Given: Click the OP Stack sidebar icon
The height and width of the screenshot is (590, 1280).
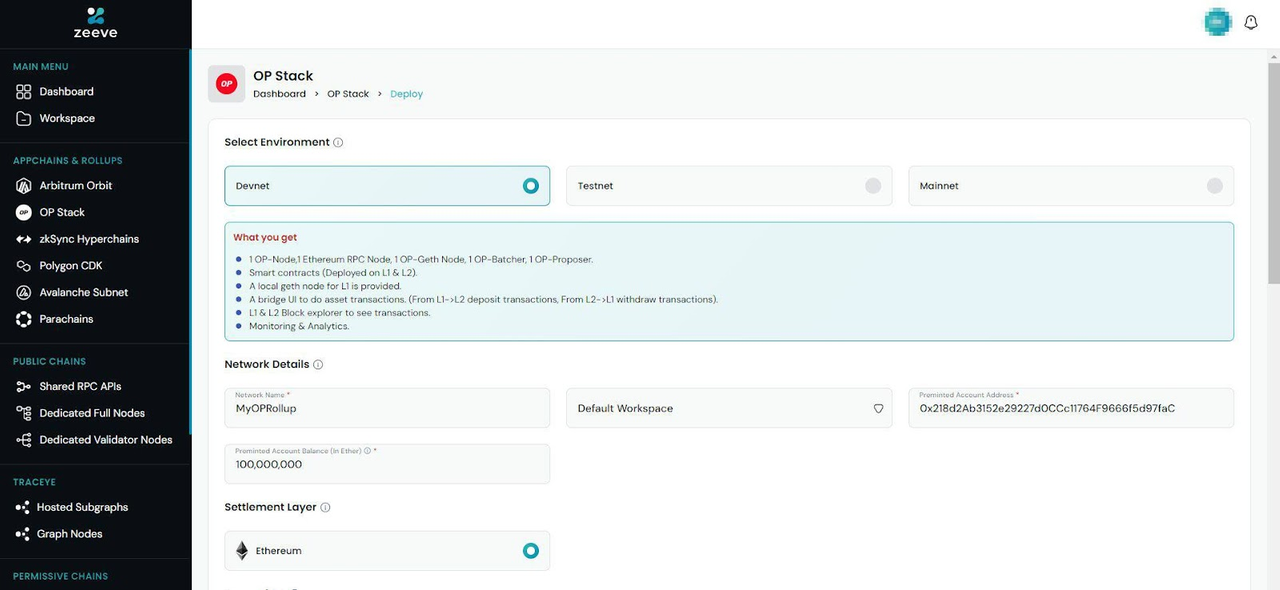Looking at the screenshot, I should point(24,212).
